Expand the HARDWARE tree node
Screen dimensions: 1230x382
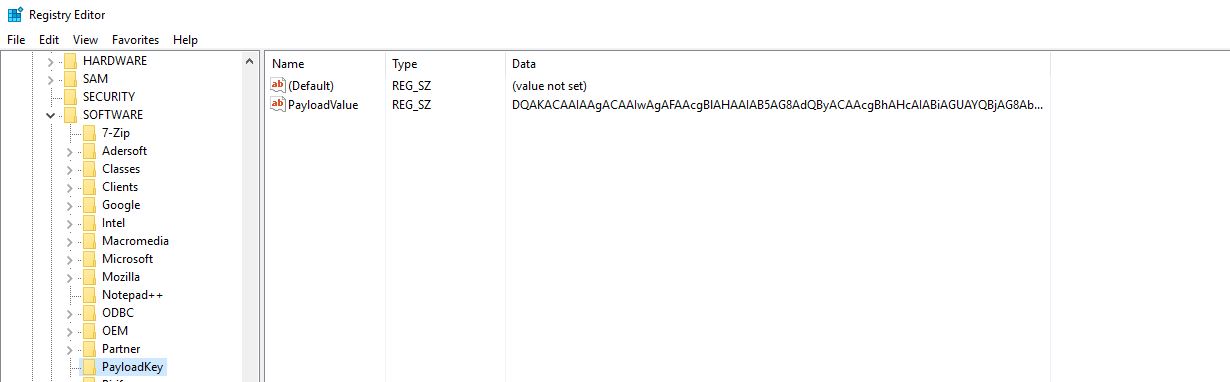pos(50,61)
